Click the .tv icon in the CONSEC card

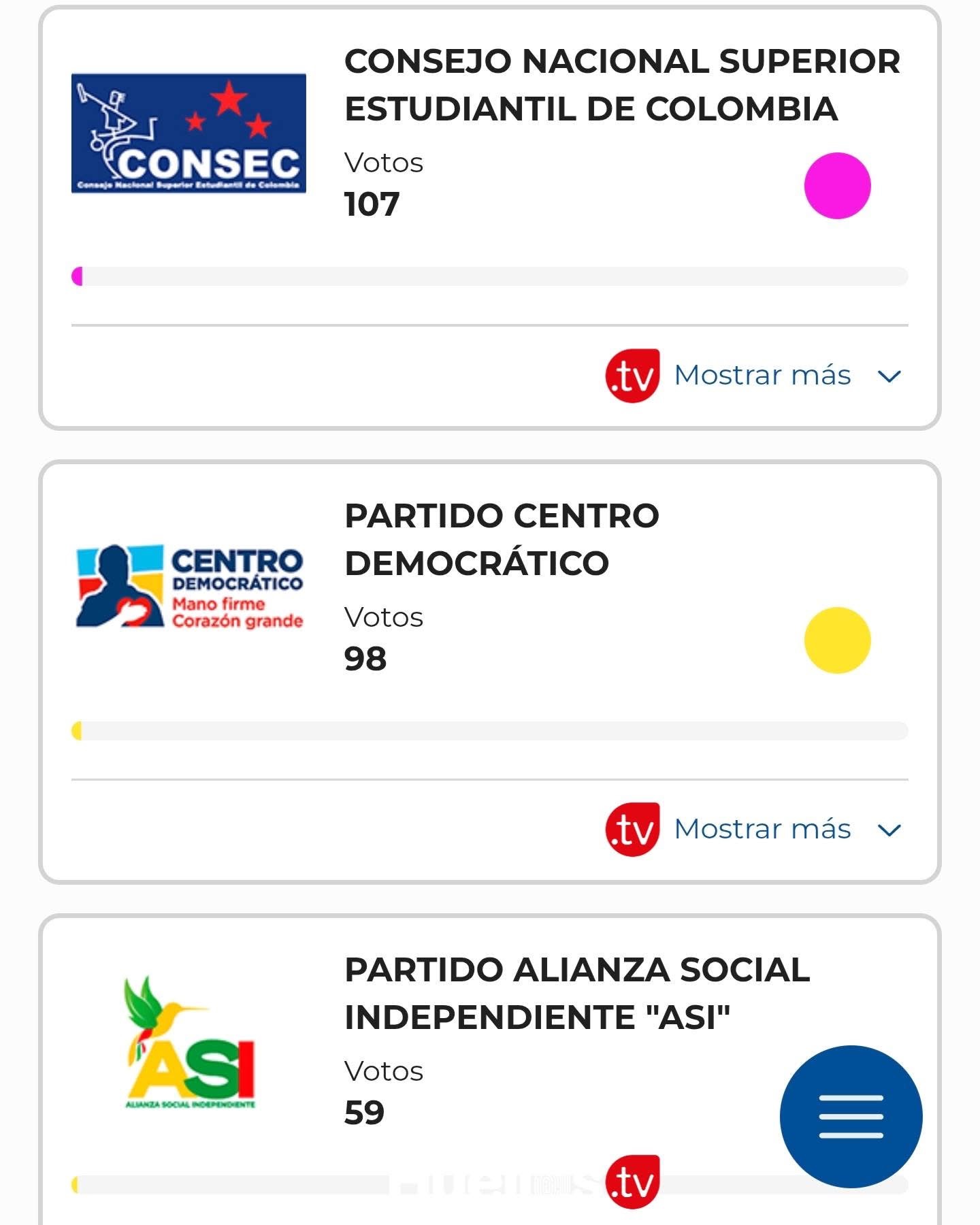click(632, 376)
